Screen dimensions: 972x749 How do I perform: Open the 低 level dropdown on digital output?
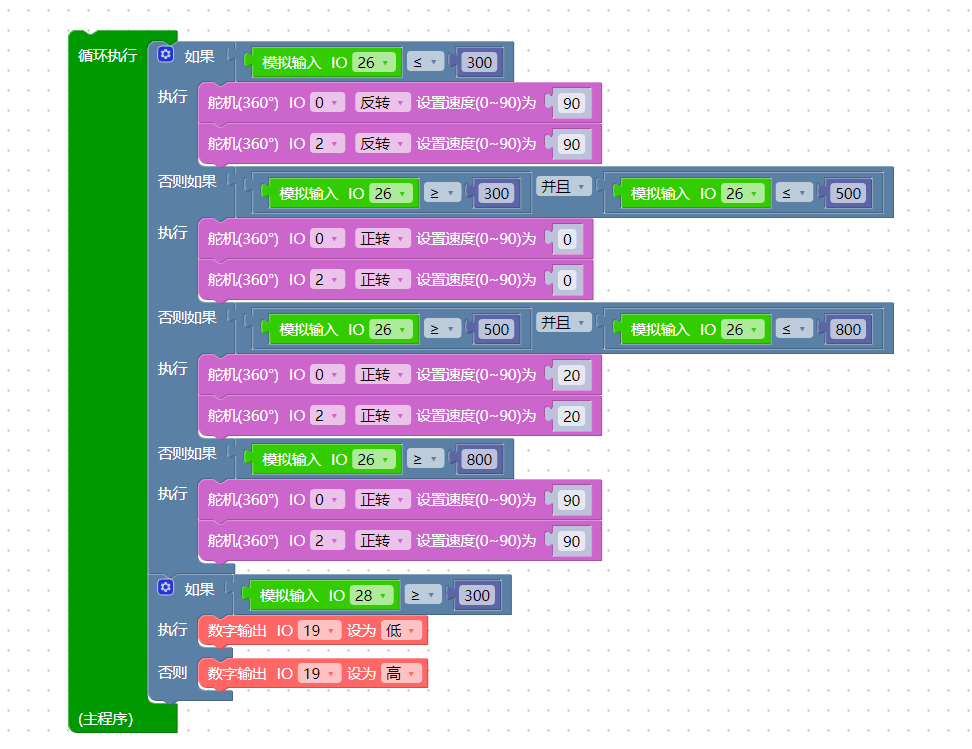[x=402, y=631]
